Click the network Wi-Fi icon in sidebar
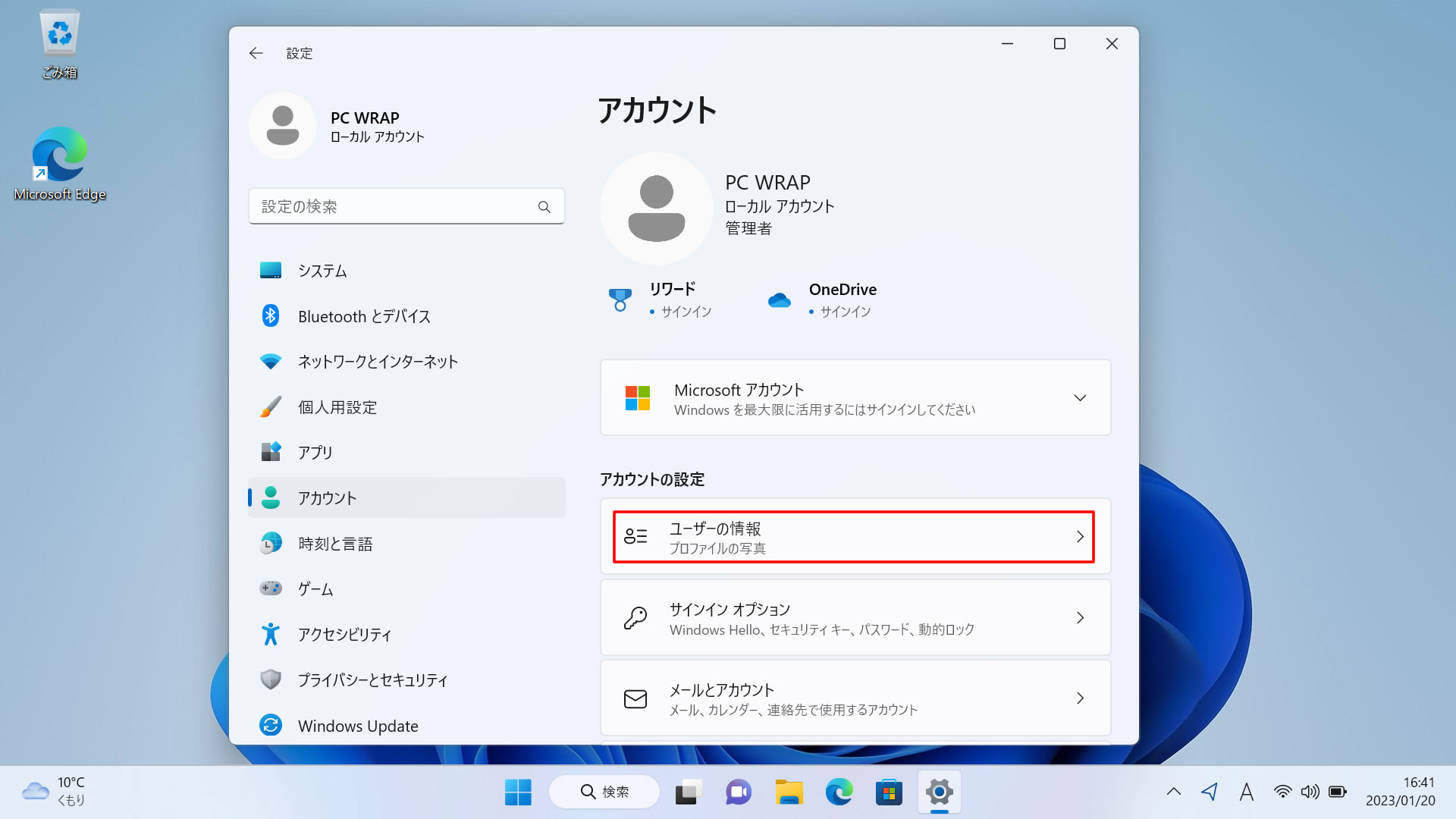1456x819 pixels. [x=271, y=362]
